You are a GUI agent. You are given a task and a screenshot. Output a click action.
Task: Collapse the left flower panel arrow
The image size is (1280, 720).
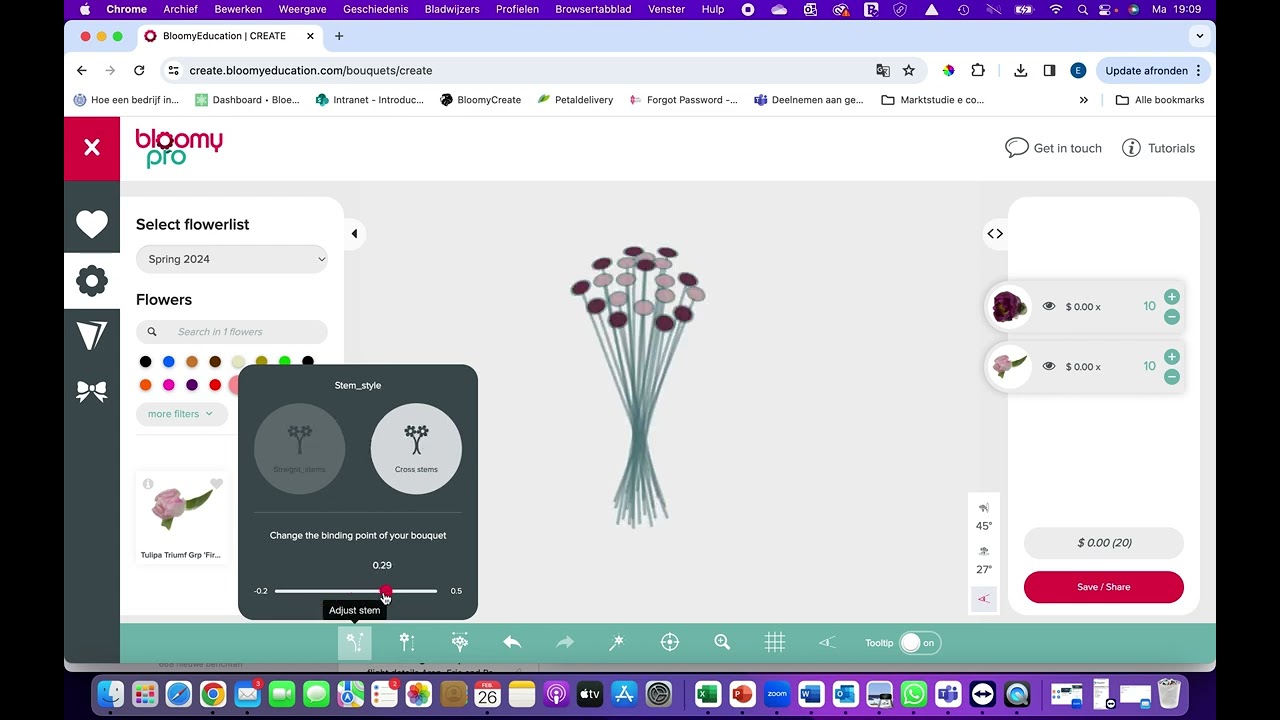tap(354, 234)
